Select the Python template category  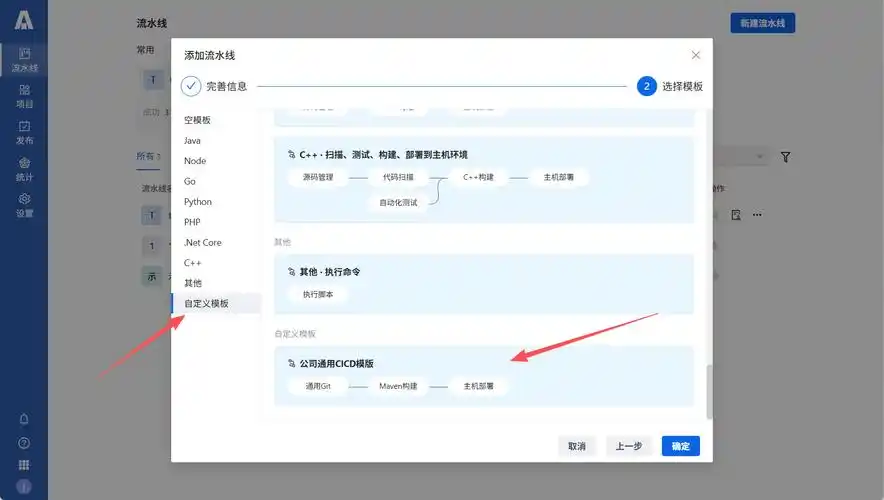(198, 201)
